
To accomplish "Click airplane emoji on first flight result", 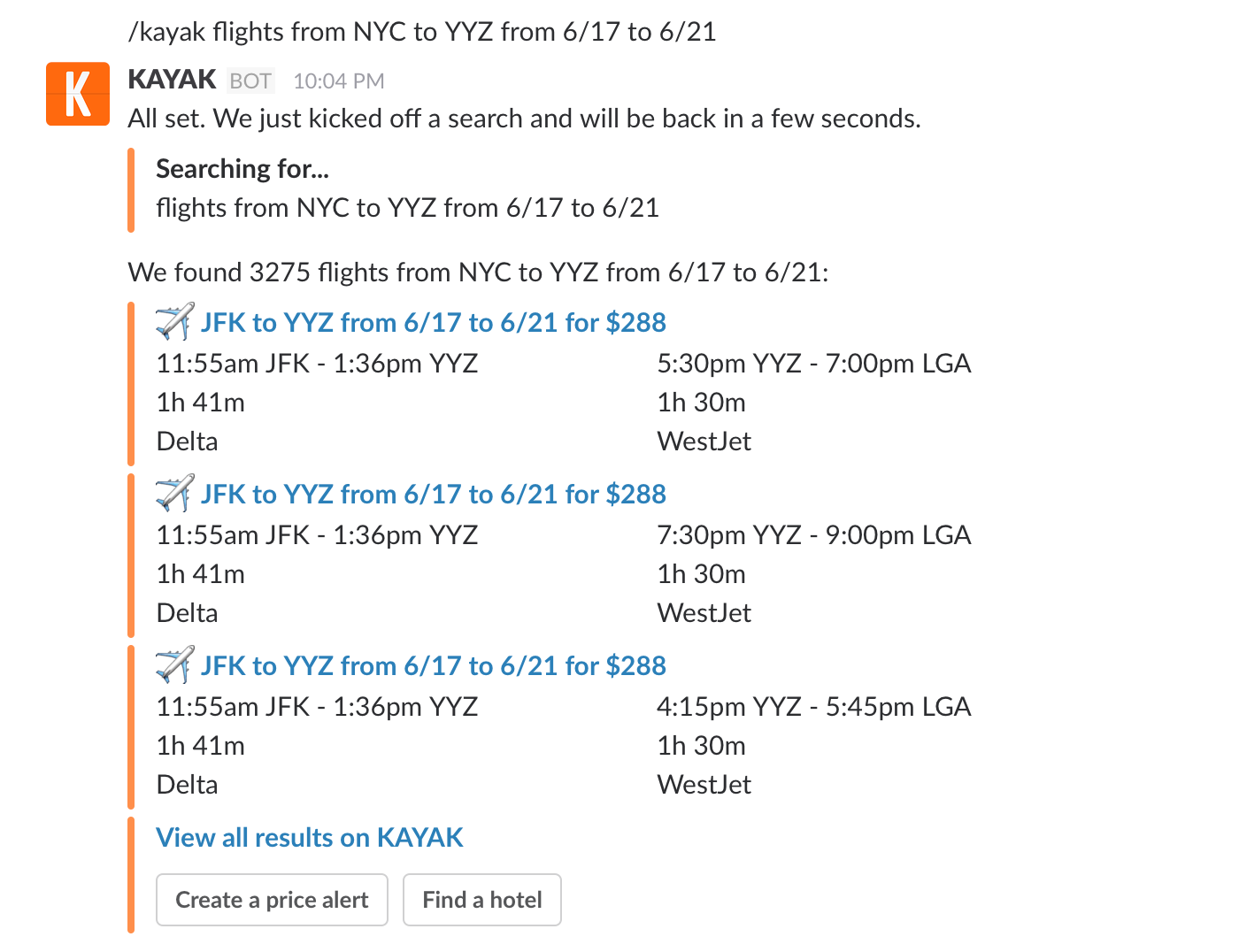I will [x=174, y=322].
